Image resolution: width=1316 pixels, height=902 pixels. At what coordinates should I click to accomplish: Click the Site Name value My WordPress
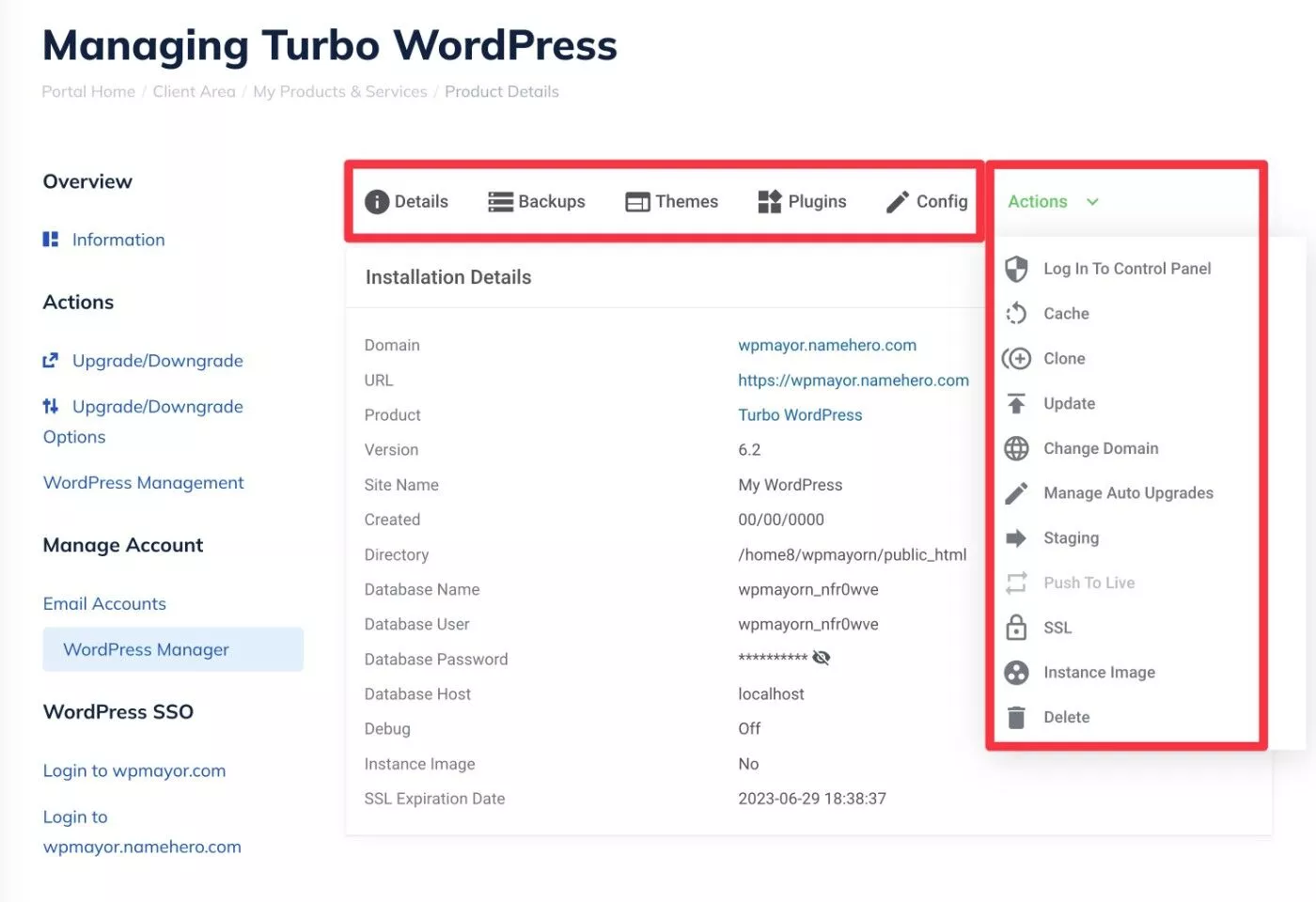click(x=791, y=485)
